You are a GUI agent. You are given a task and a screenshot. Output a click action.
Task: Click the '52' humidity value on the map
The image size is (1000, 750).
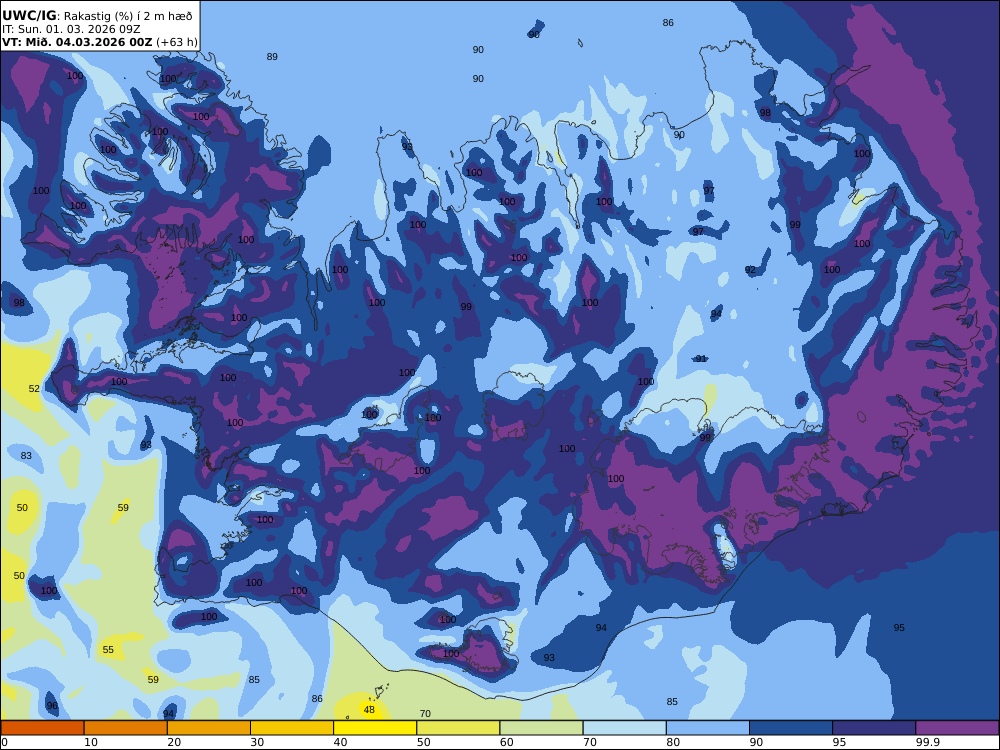[34, 388]
